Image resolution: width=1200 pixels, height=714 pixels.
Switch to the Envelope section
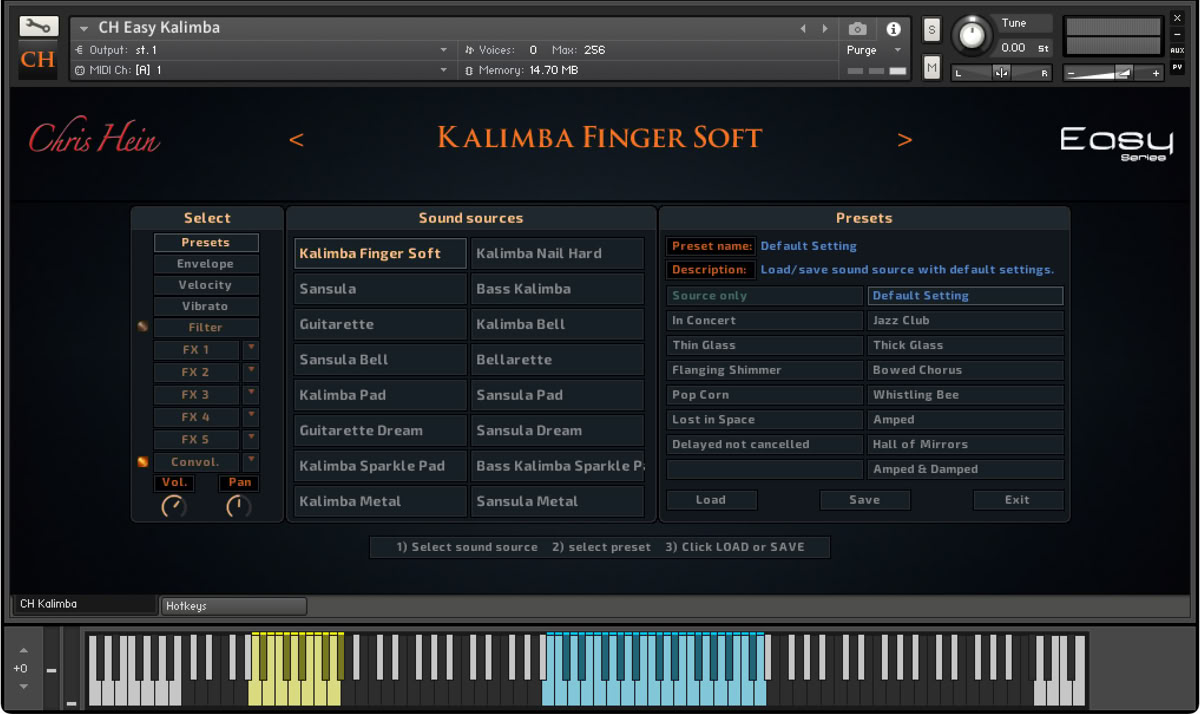tap(206, 264)
